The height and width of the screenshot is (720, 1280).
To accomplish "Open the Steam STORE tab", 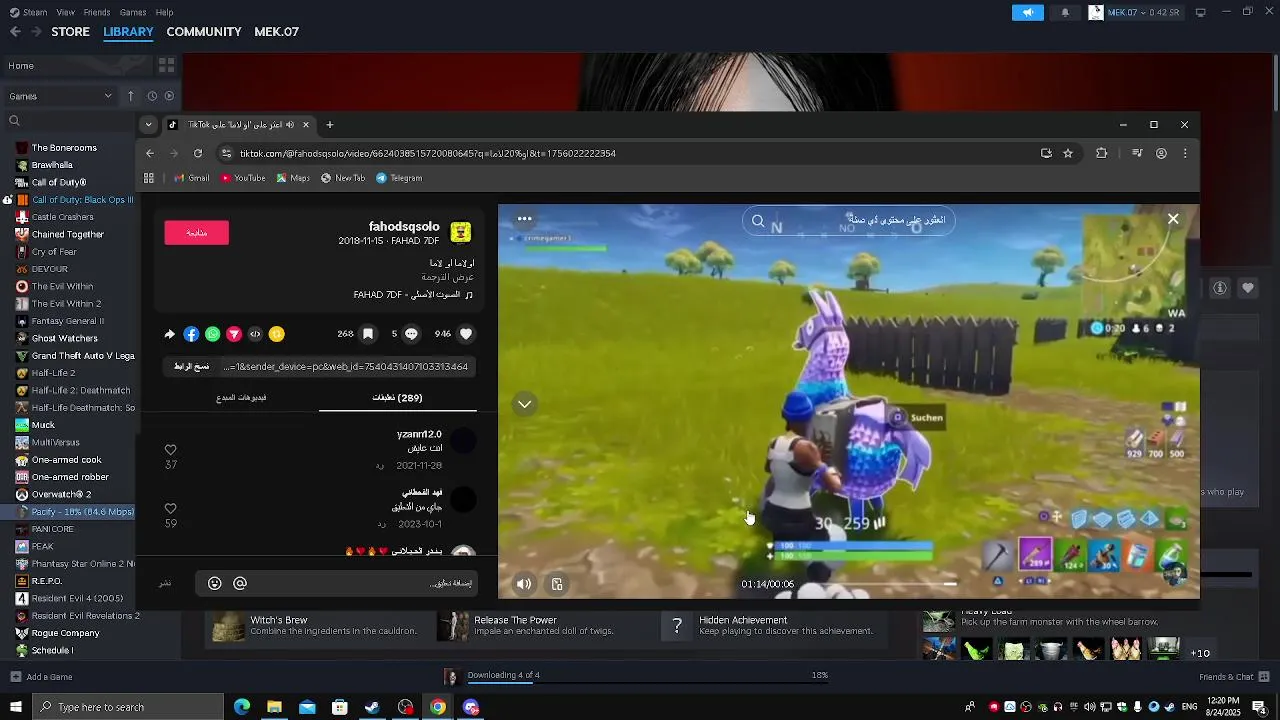I will [71, 32].
